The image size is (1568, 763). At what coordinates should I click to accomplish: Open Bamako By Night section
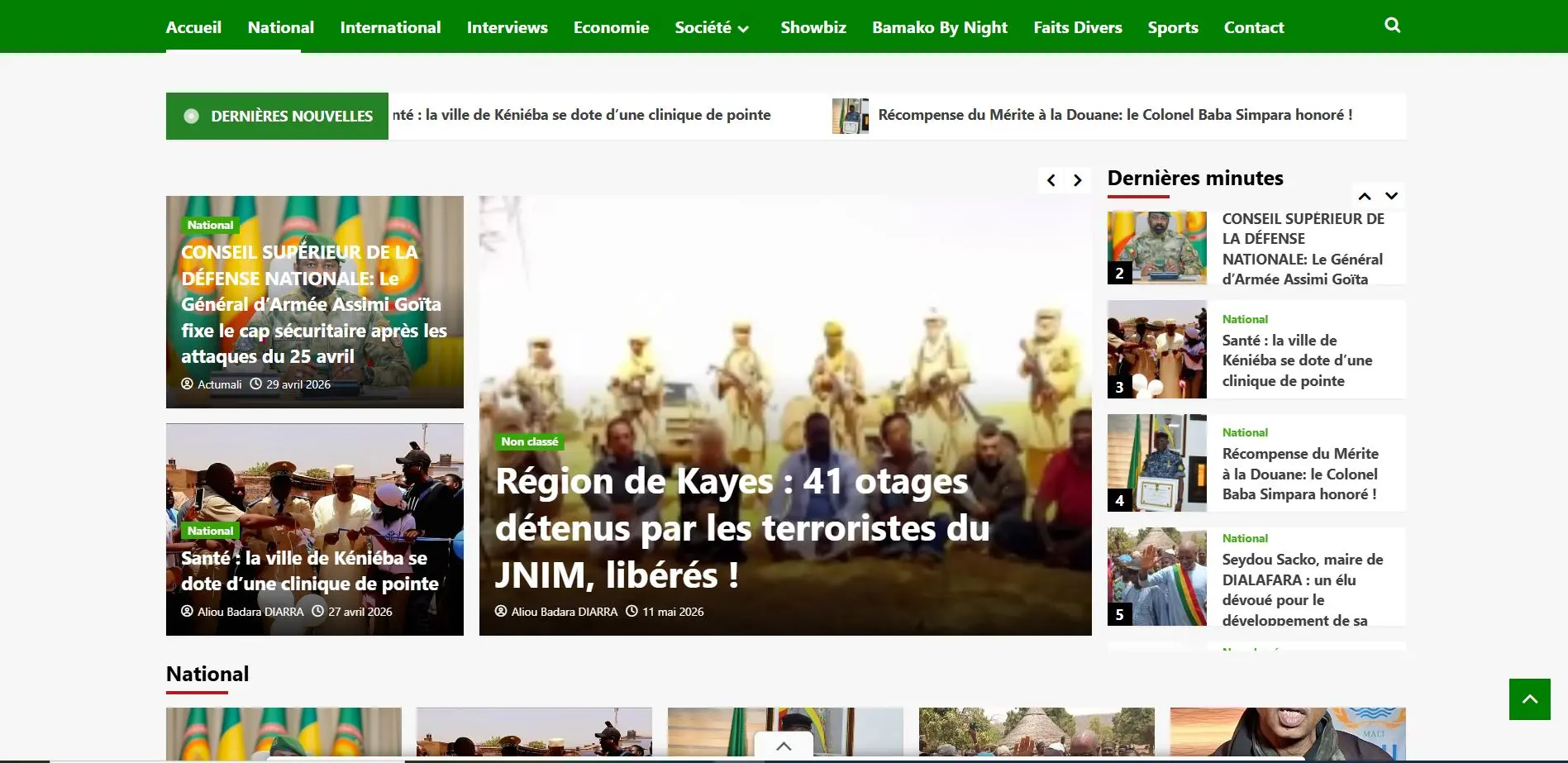(940, 27)
